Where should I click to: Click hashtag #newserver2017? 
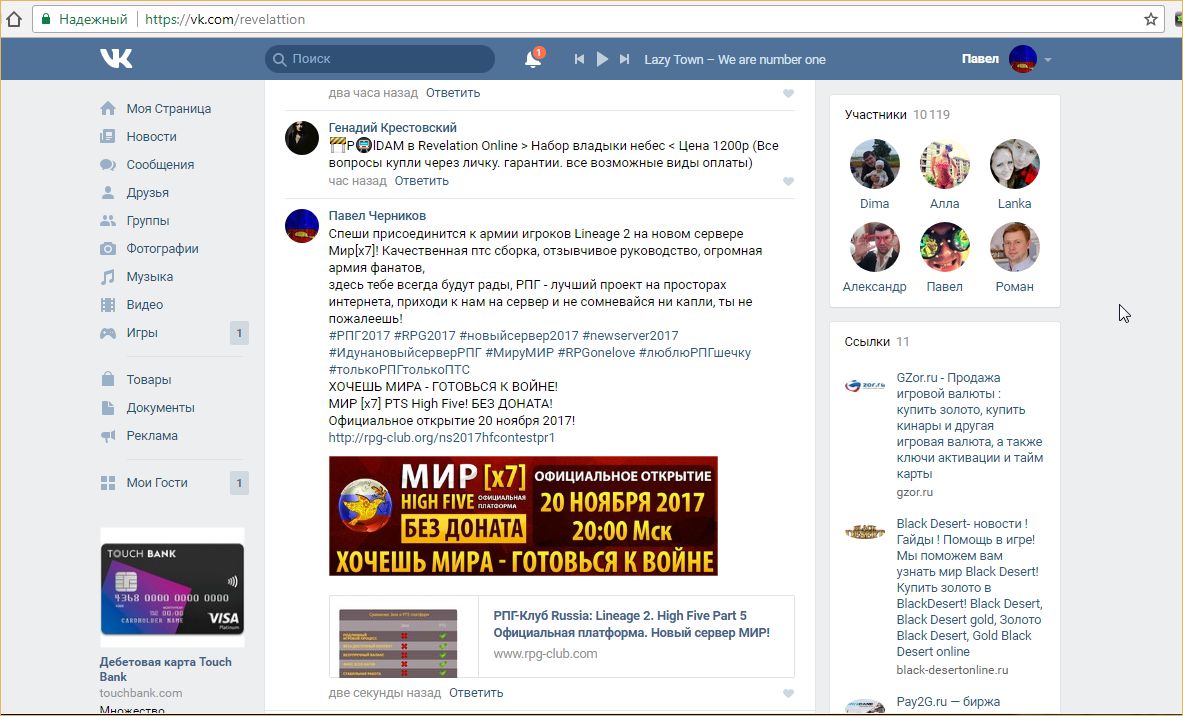630,336
